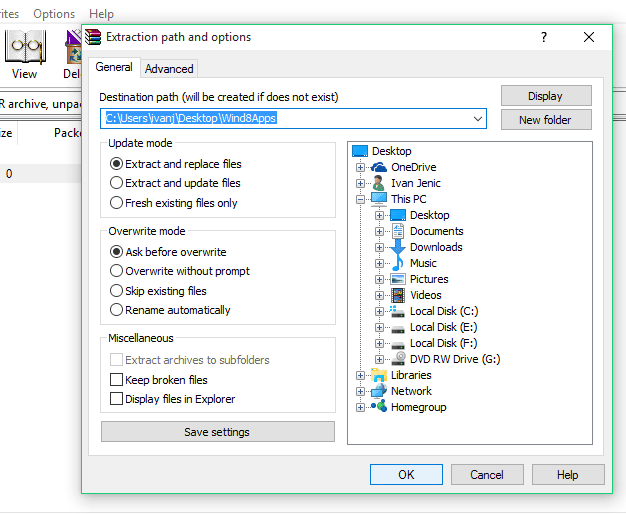626x514 pixels.
Task: Tick Display files in Explorer checkbox
Action: coord(116,399)
